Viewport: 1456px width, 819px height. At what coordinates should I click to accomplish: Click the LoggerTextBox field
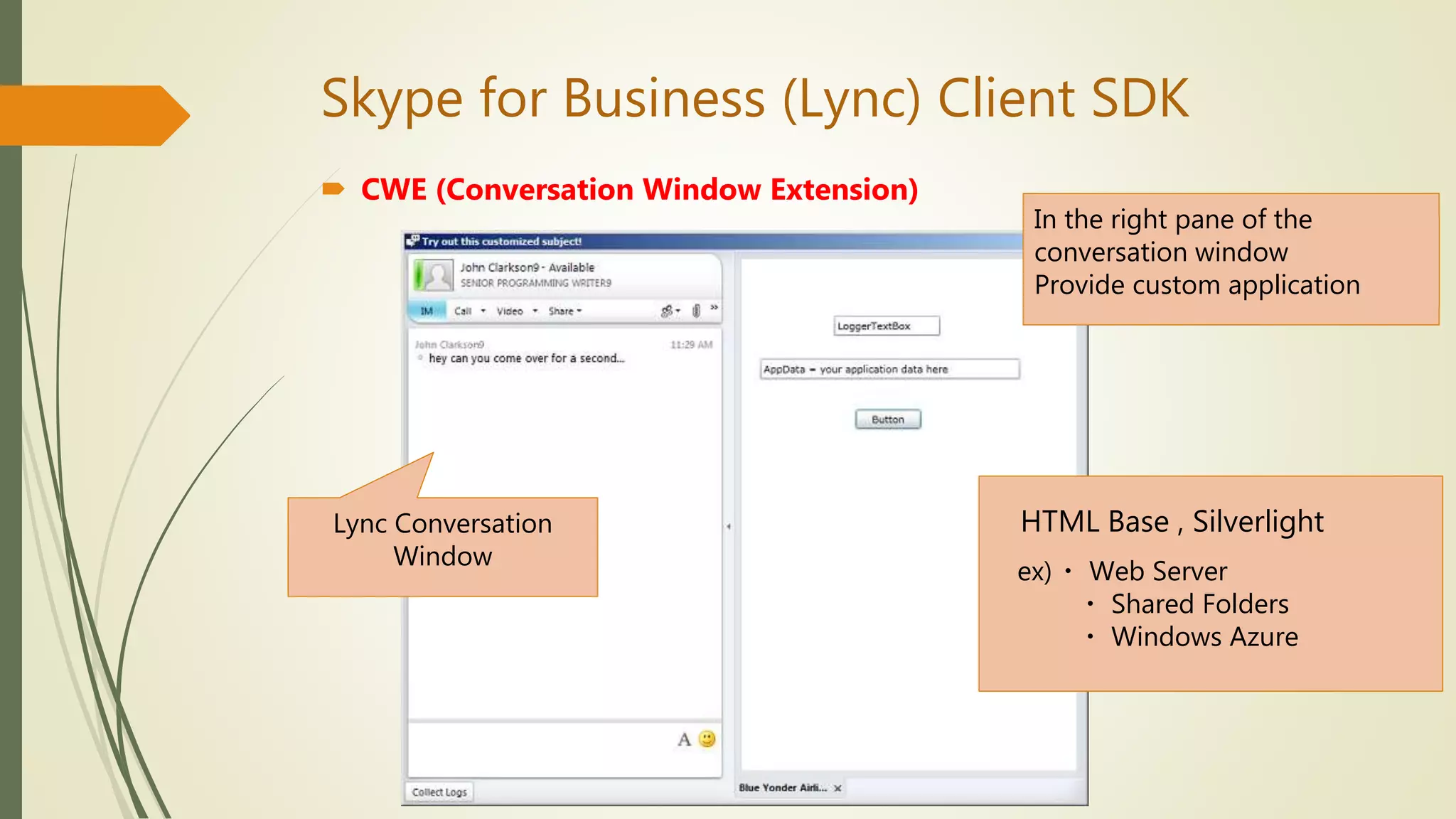[887, 326]
